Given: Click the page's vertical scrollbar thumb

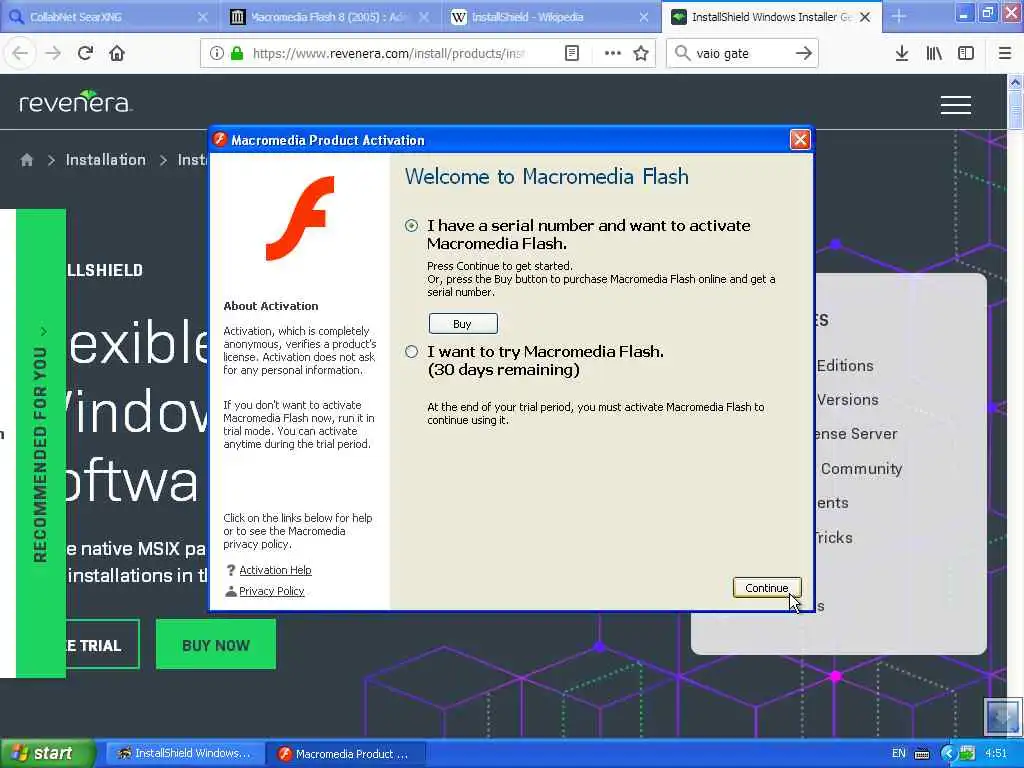Looking at the screenshot, I should (x=1015, y=110).
